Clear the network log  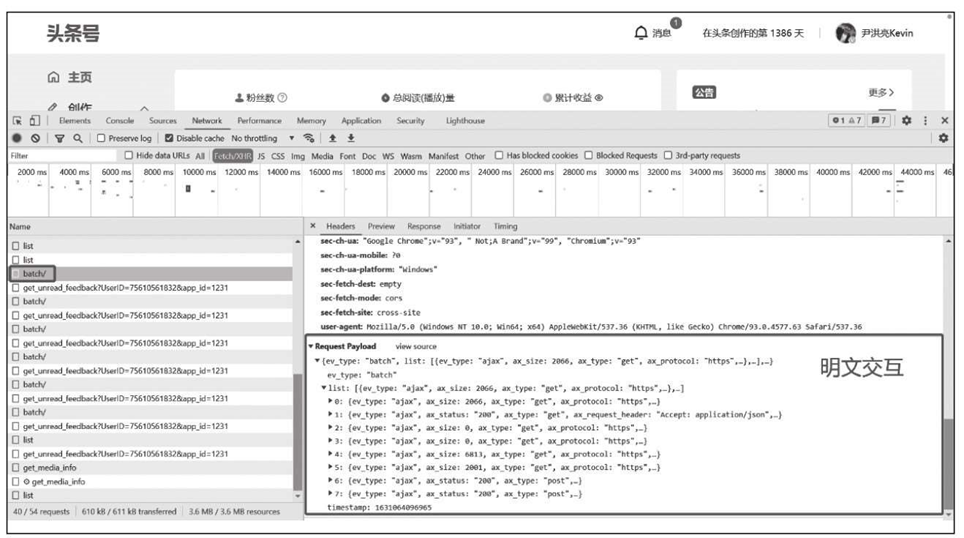click(x=36, y=138)
